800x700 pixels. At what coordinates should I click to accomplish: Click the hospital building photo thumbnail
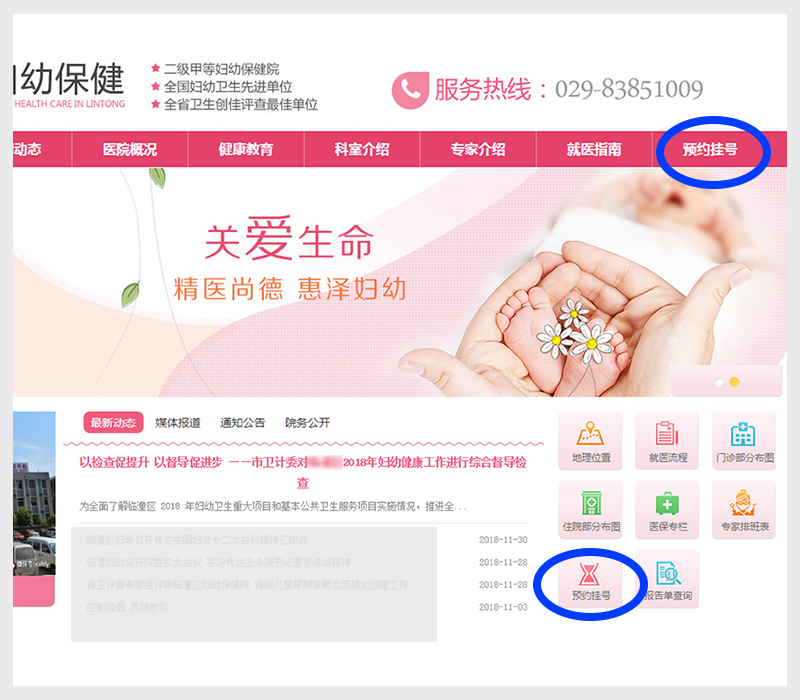(x=34, y=493)
